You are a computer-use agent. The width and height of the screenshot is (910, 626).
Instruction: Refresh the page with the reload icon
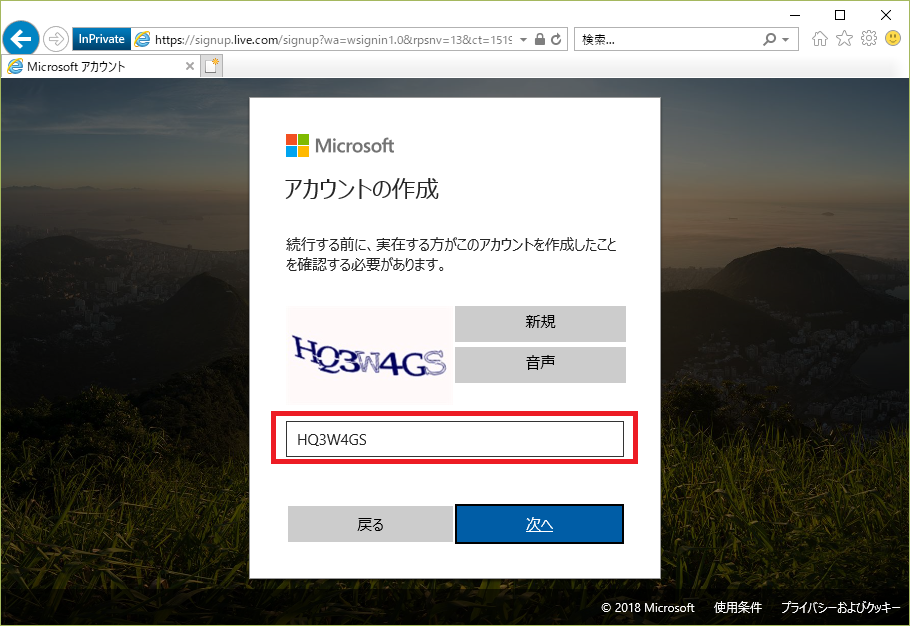[556, 38]
